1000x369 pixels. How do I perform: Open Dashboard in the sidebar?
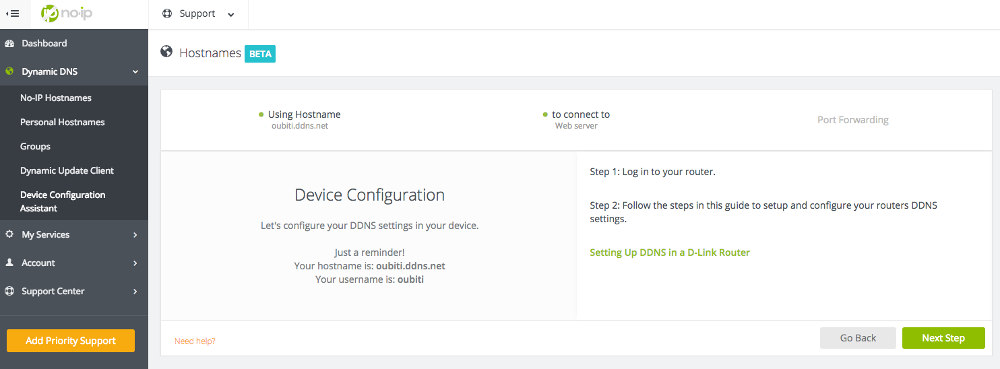tap(44, 43)
